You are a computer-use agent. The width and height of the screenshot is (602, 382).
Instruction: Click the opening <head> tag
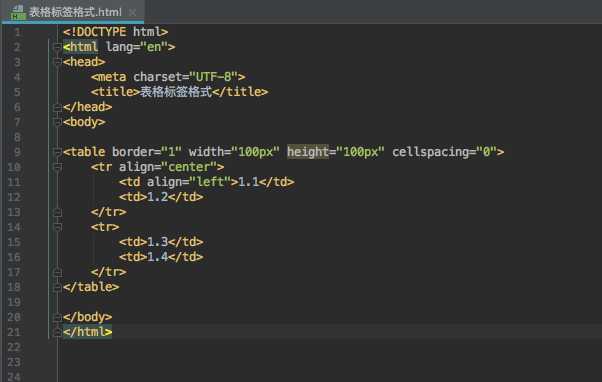(84, 62)
